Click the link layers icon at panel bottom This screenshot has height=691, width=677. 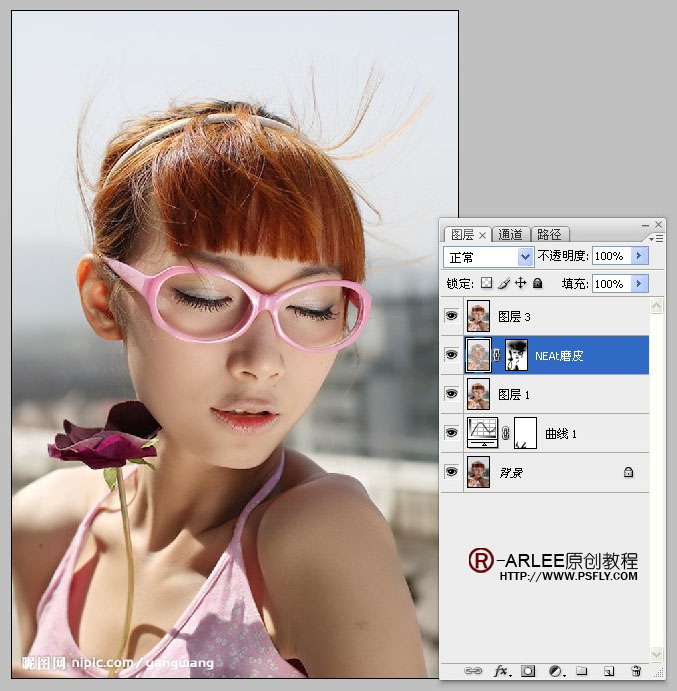tap(473, 671)
